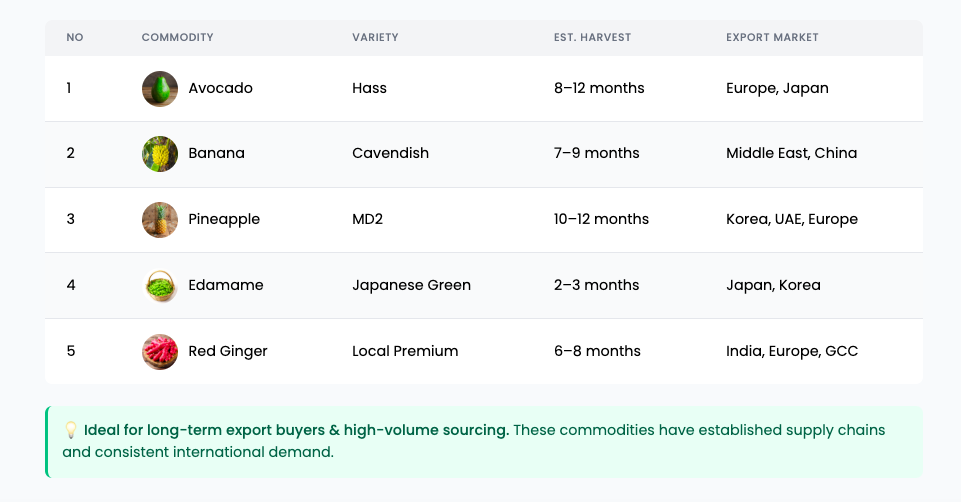The height and width of the screenshot is (502, 961).
Task: Click the Cavendish variety text
Action: coord(390,153)
